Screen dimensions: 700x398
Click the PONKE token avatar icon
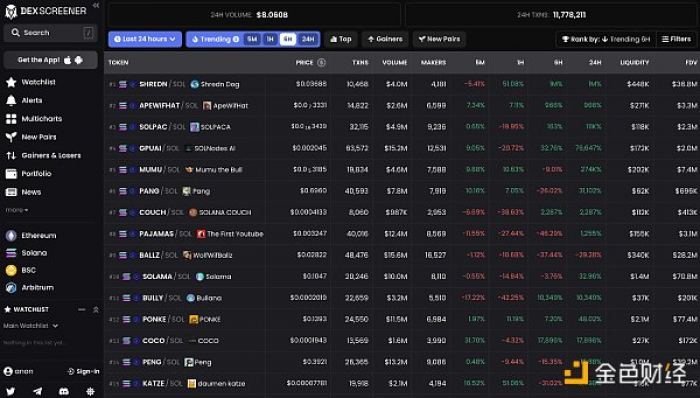(x=193, y=319)
